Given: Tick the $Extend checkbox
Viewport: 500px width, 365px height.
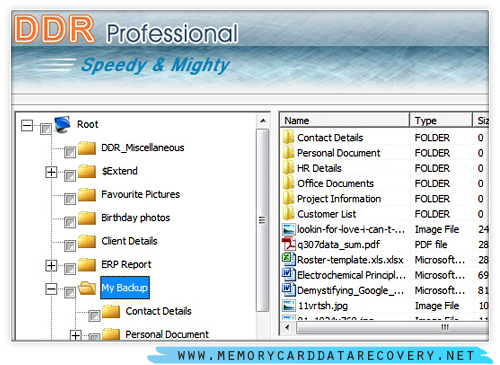Looking at the screenshot, I should [x=70, y=176].
